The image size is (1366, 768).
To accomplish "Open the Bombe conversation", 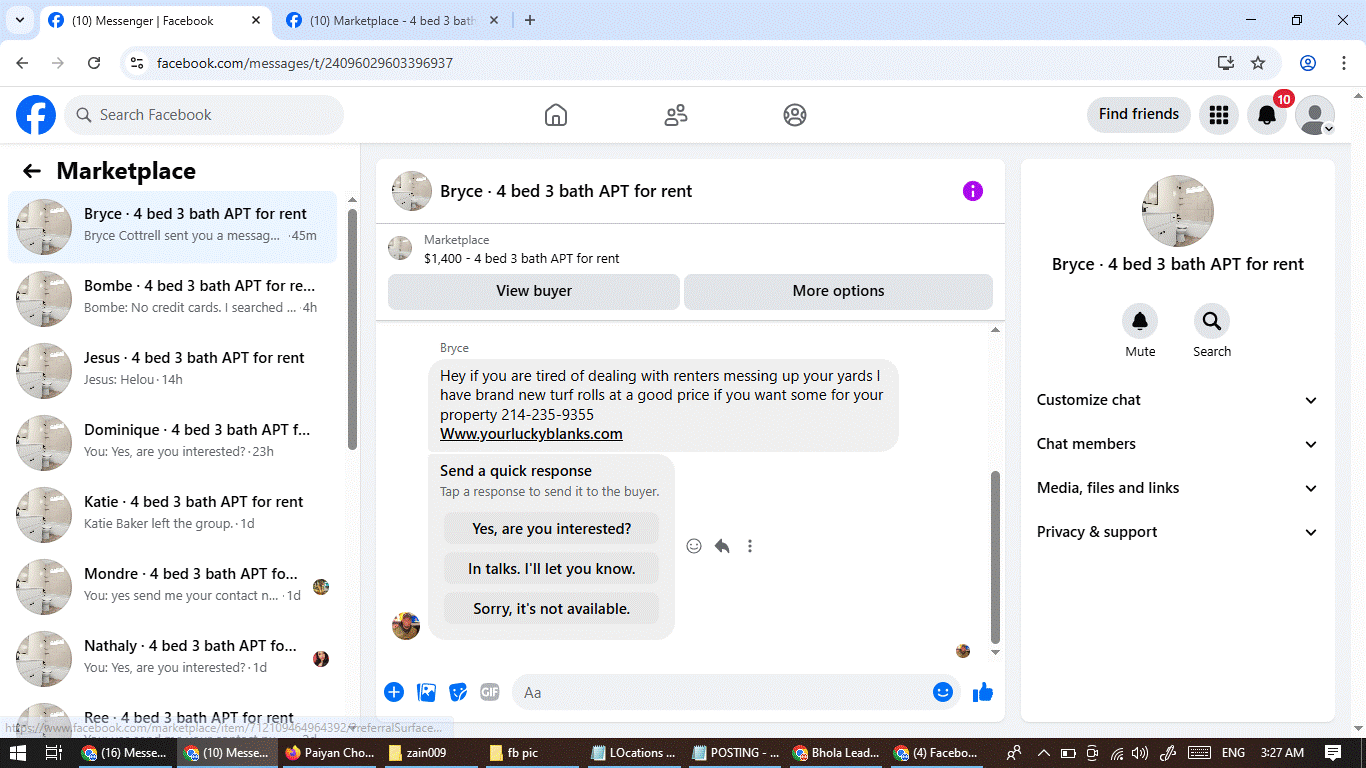I will (x=173, y=299).
